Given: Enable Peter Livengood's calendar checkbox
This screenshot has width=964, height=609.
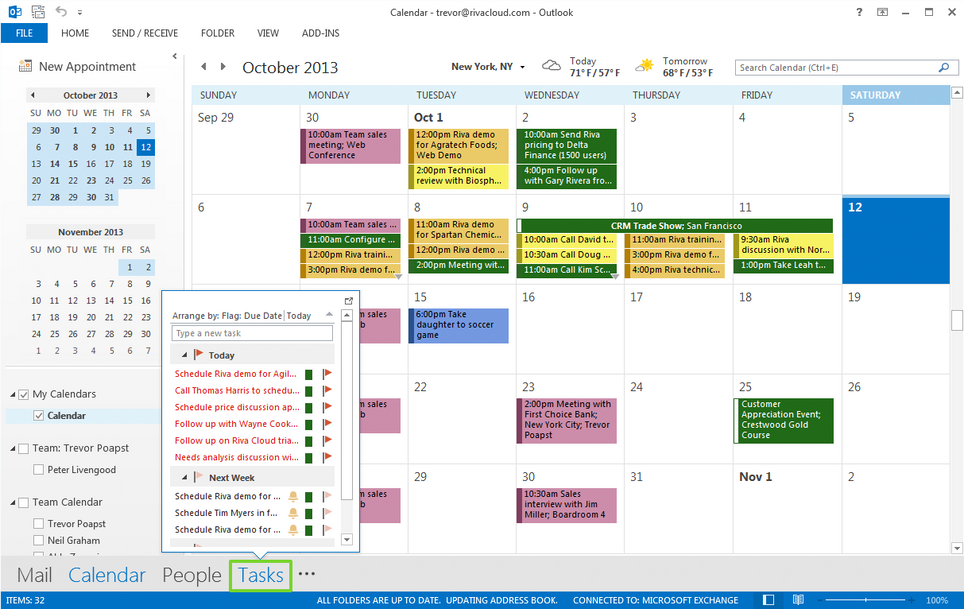Looking at the screenshot, I should (x=39, y=470).
